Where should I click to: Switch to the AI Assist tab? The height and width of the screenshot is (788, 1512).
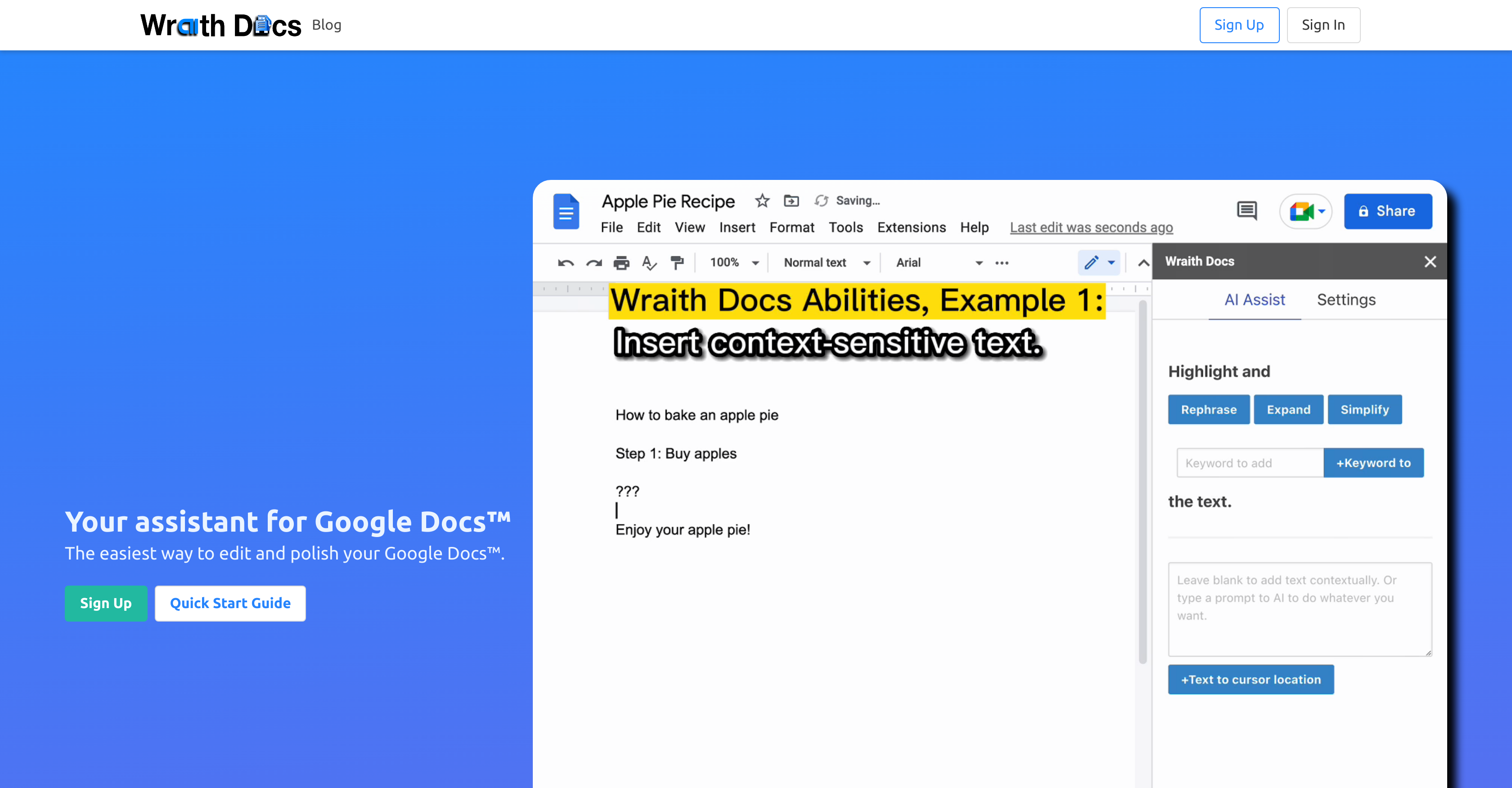pos(1255,299)
